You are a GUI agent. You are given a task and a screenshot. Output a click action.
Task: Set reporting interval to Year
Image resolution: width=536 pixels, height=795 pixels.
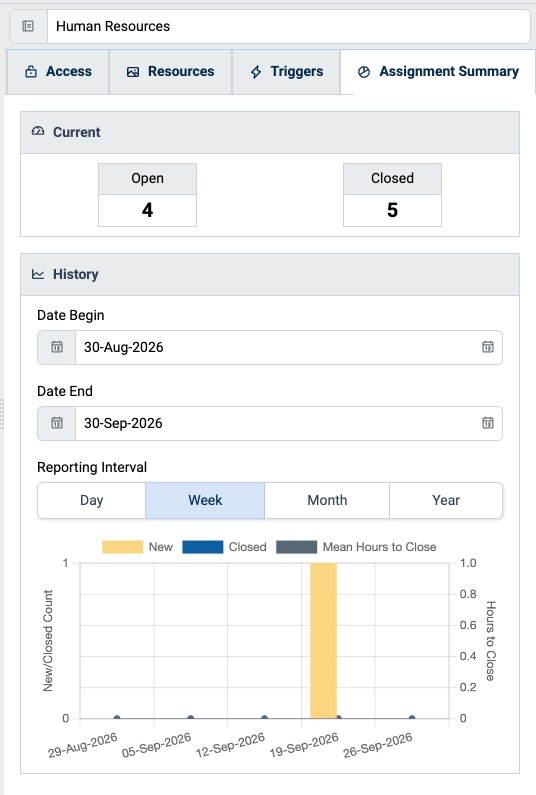[x=446, y=500]
